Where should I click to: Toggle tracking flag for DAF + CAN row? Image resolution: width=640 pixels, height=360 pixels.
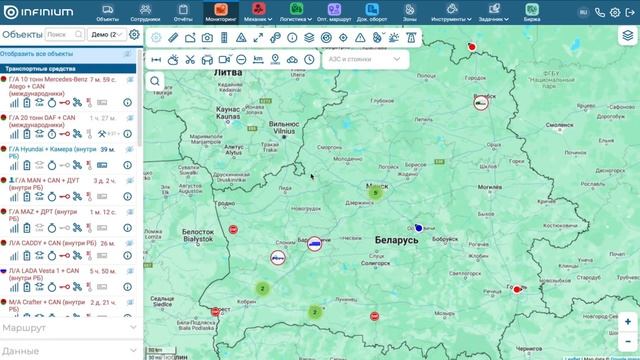(x=130, y=118)
